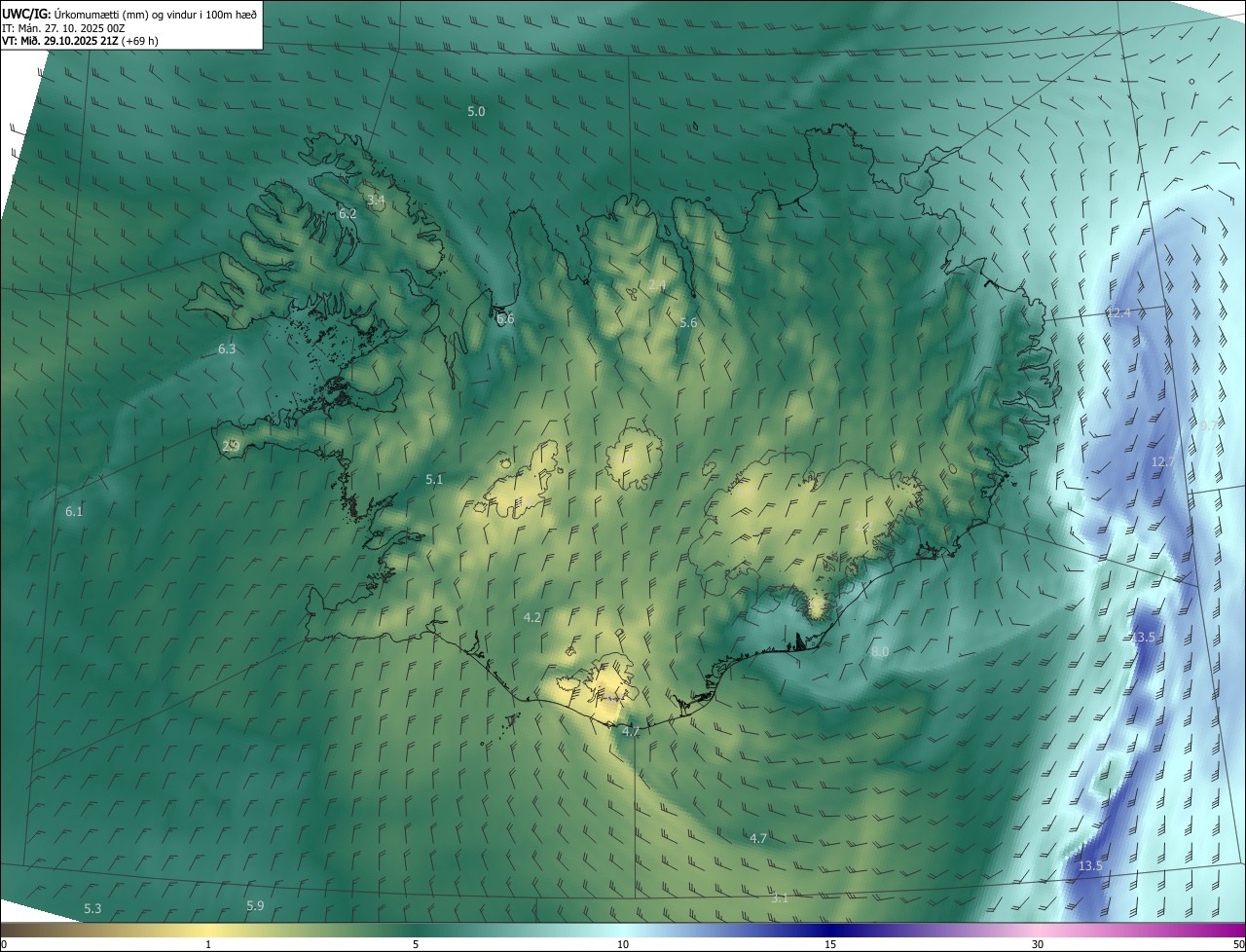The image size is (1246, 952).
Task: Click the 5.0 value label on the map
Action: click(476, 112)
